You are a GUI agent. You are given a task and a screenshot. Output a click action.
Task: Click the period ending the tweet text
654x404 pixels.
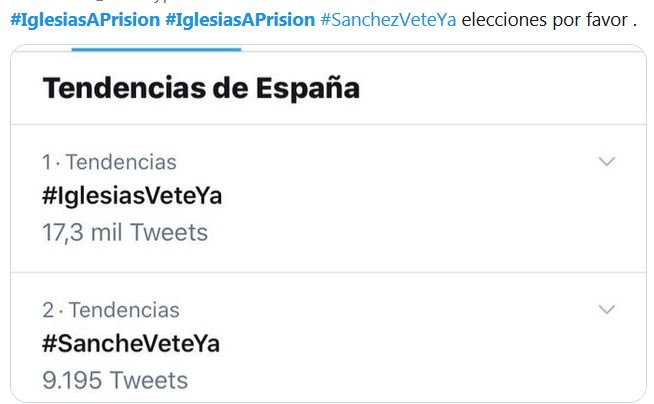click(635, 21)
